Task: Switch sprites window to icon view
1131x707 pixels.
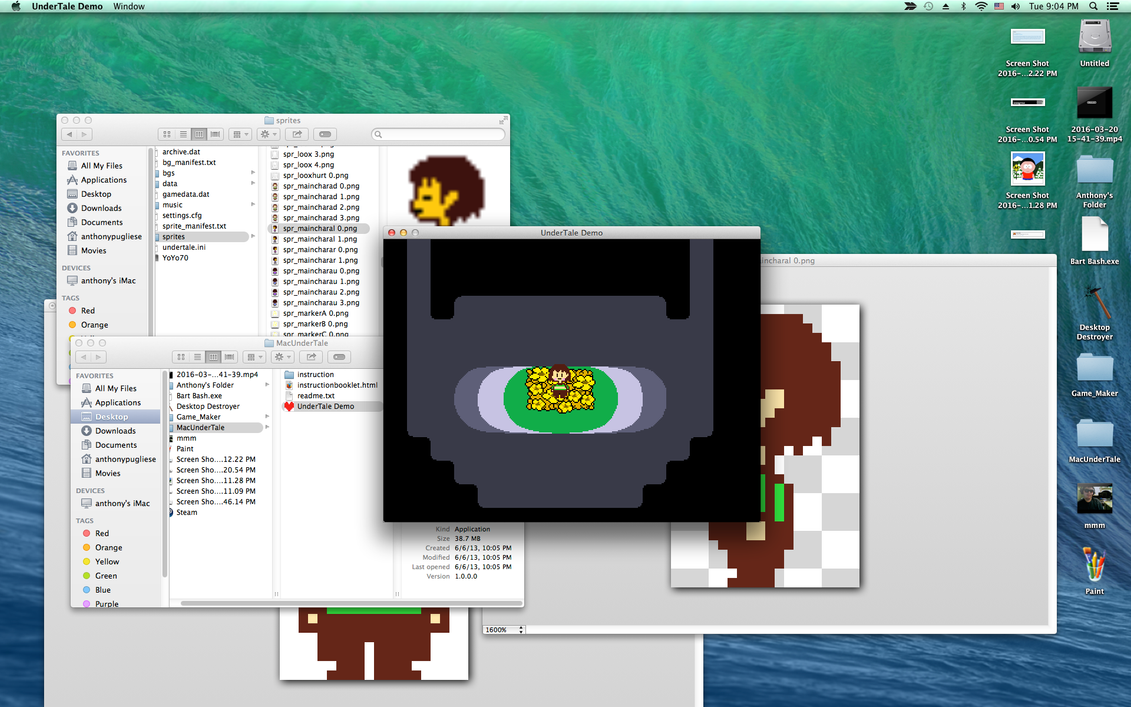Action: pos(167,134)
